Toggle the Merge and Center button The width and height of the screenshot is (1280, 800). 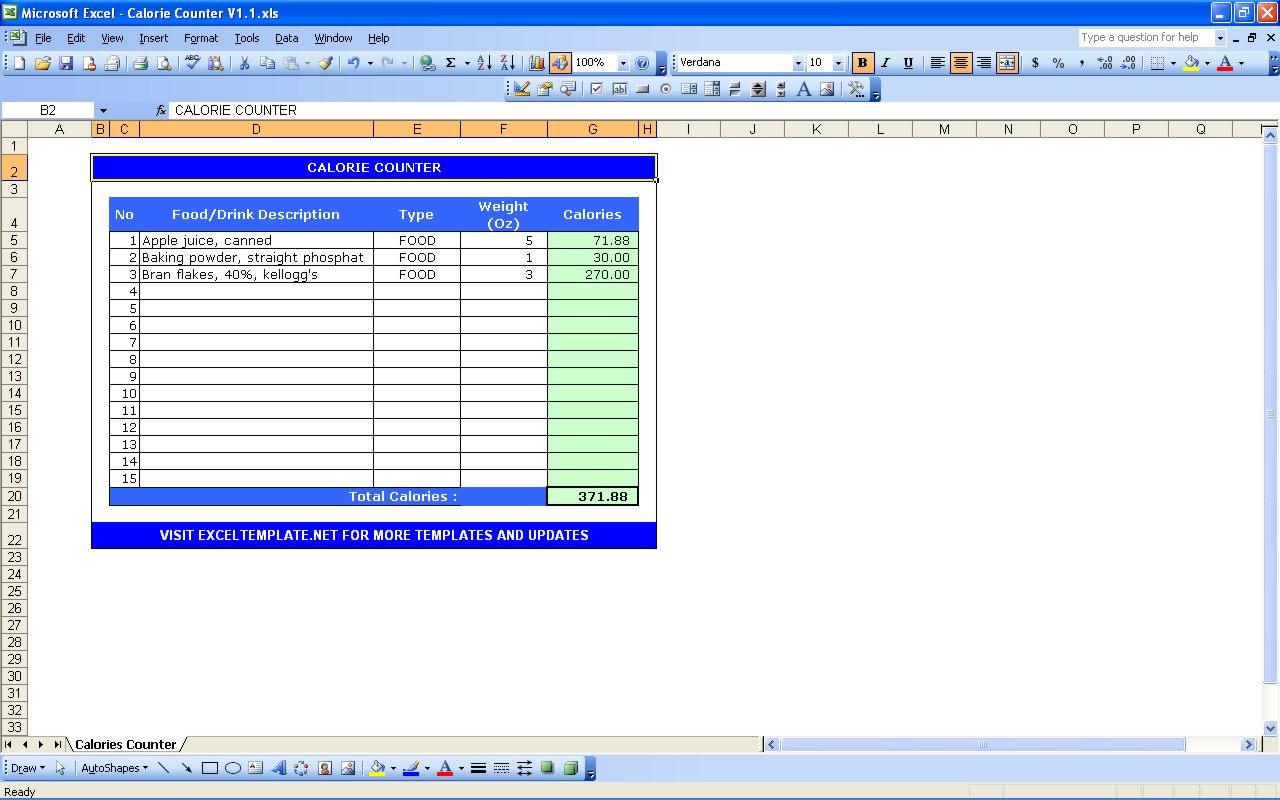[1007, 63]
